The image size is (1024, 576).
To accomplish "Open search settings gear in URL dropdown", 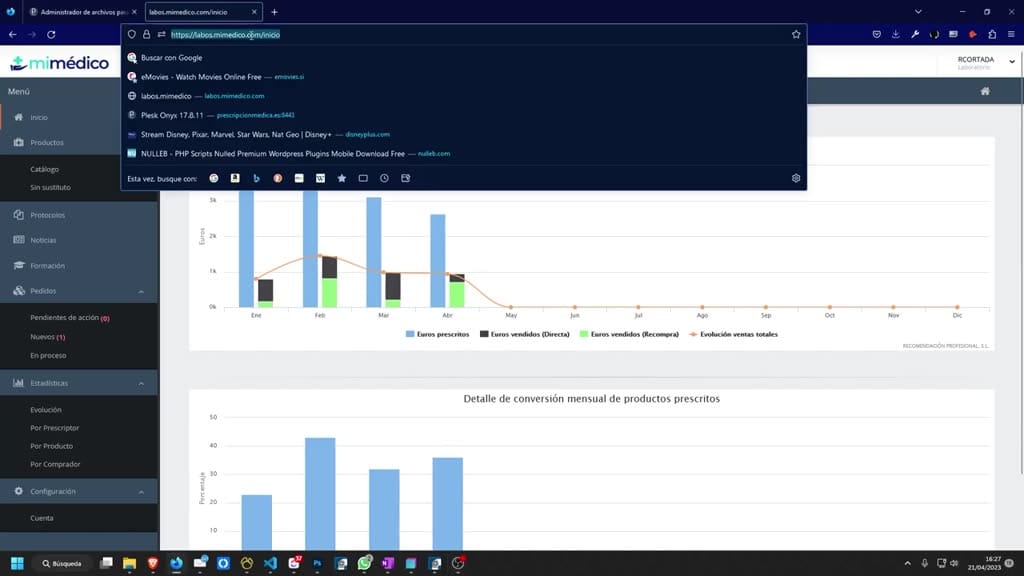I will click(795, 178).
